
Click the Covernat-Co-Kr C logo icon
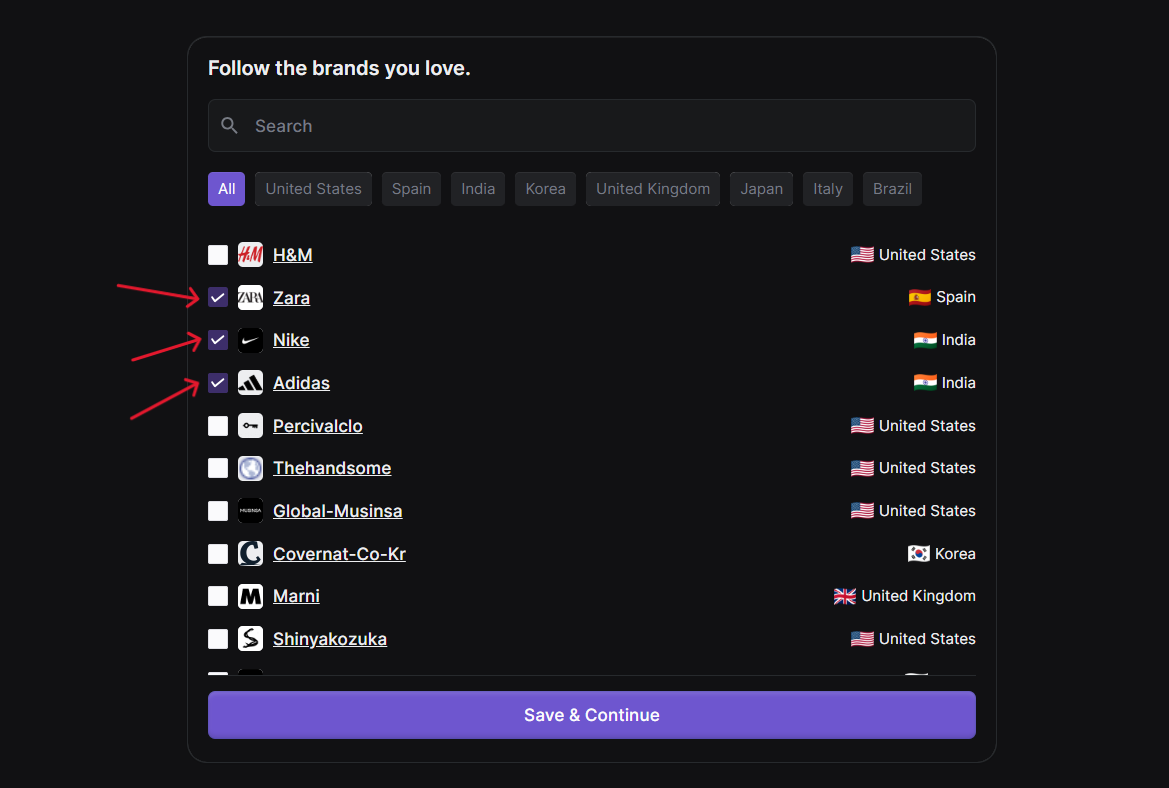coord(250,554)
